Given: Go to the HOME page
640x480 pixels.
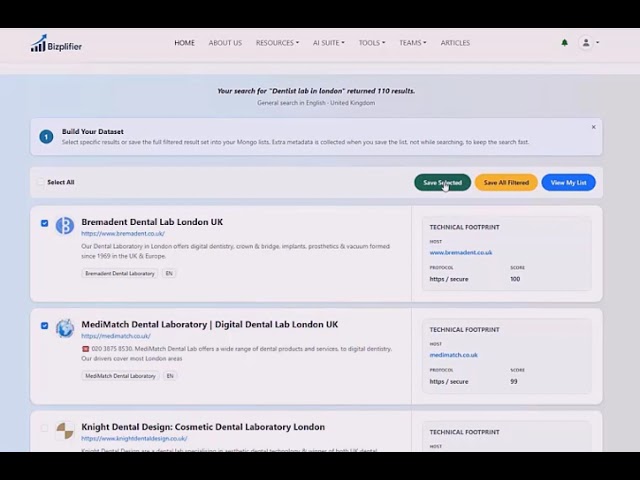Looking at the screenshot, I should pos(184,43).
